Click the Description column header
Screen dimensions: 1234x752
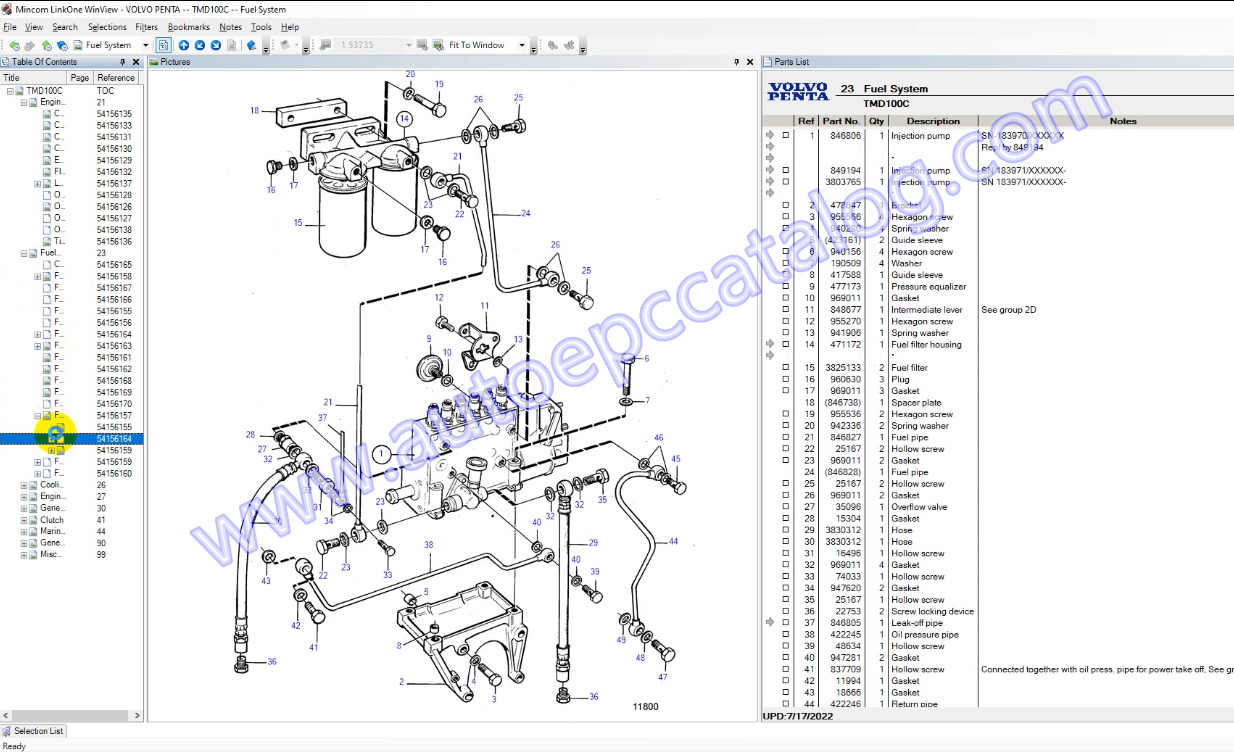(932, 121)
